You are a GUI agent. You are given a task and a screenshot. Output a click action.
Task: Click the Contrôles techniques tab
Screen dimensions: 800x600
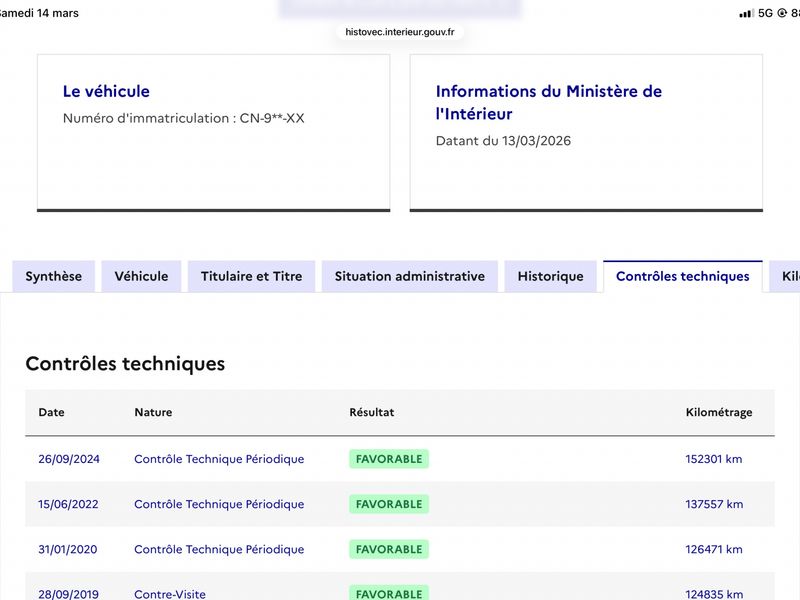tap(682, 276)
